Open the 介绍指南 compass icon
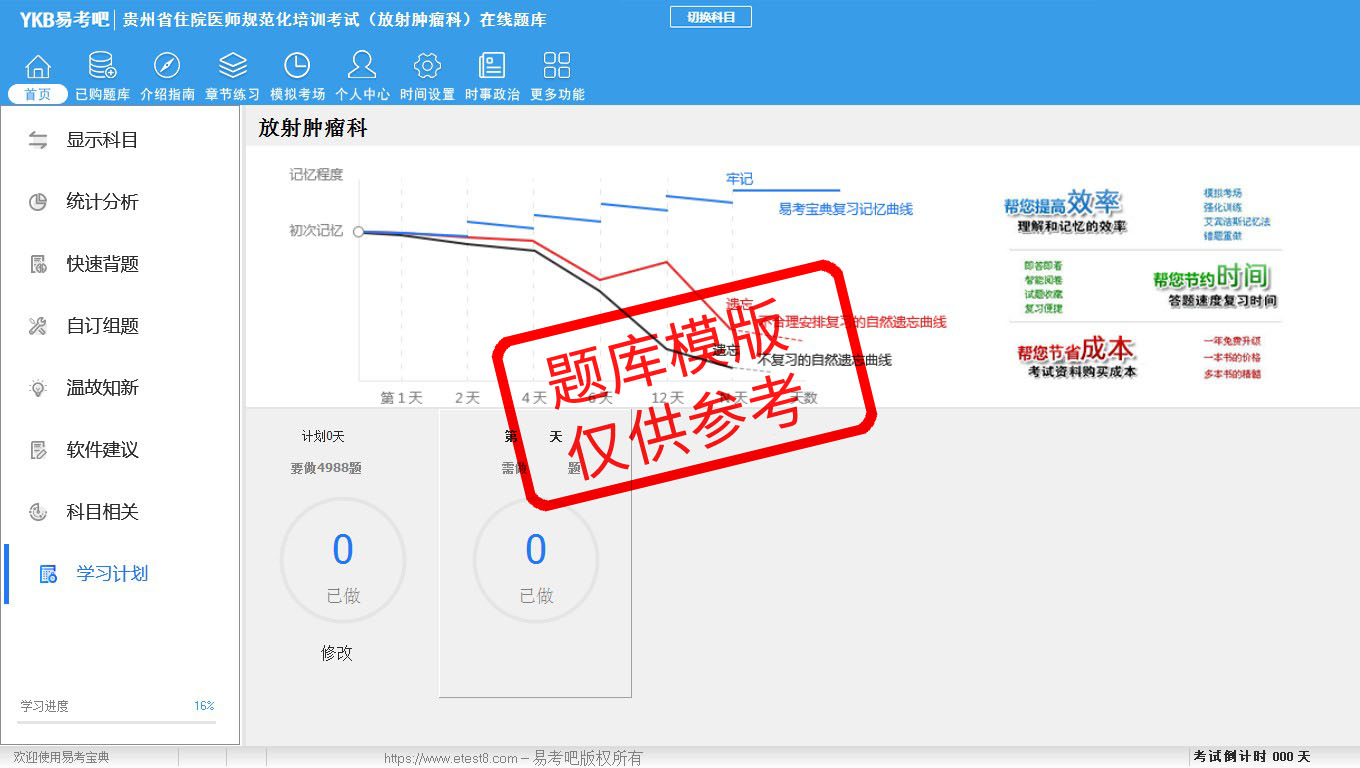The image size is (1360, 768). pos(167,67)
